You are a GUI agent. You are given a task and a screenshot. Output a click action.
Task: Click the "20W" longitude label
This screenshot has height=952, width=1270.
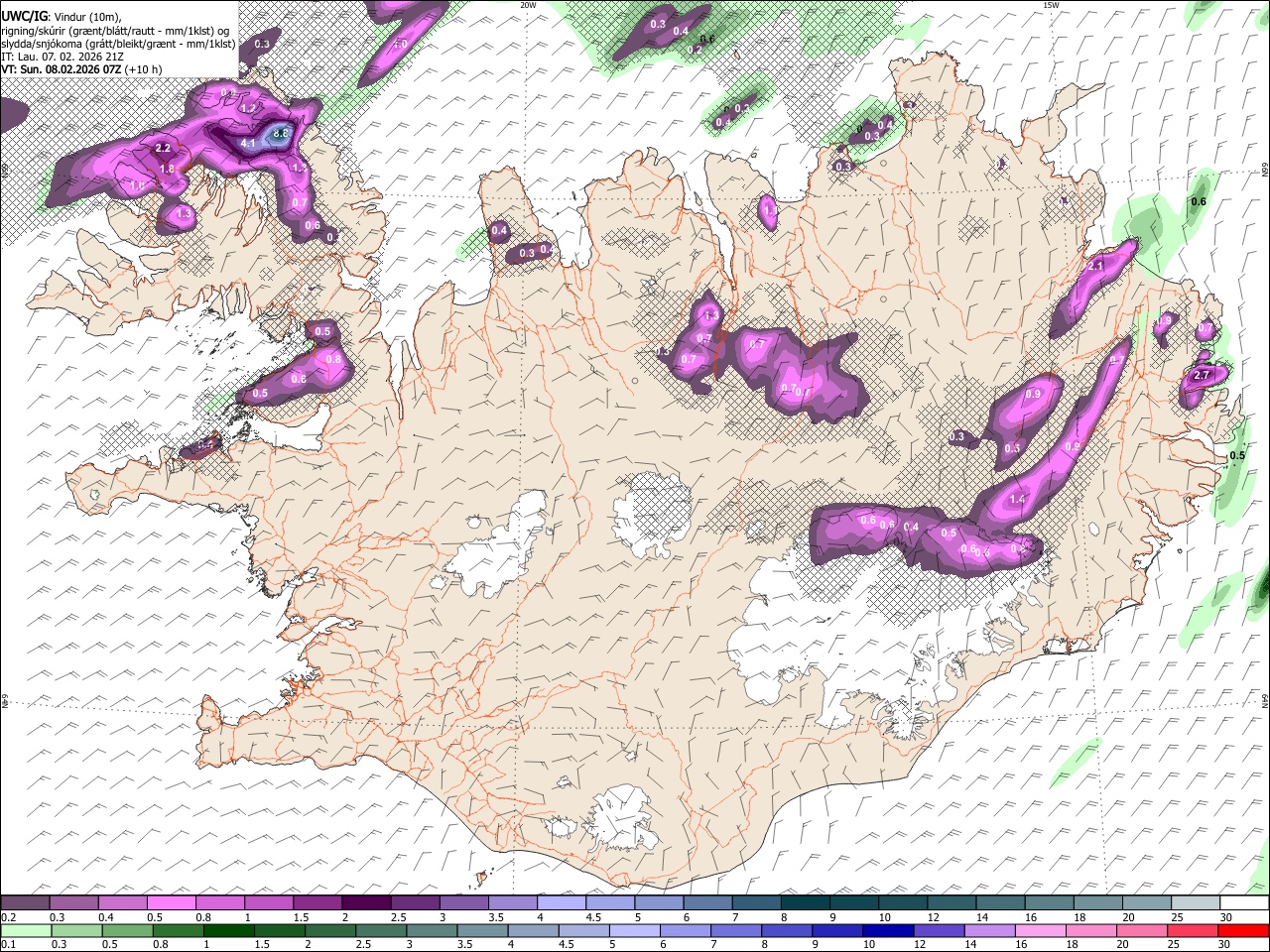(528, 5)
